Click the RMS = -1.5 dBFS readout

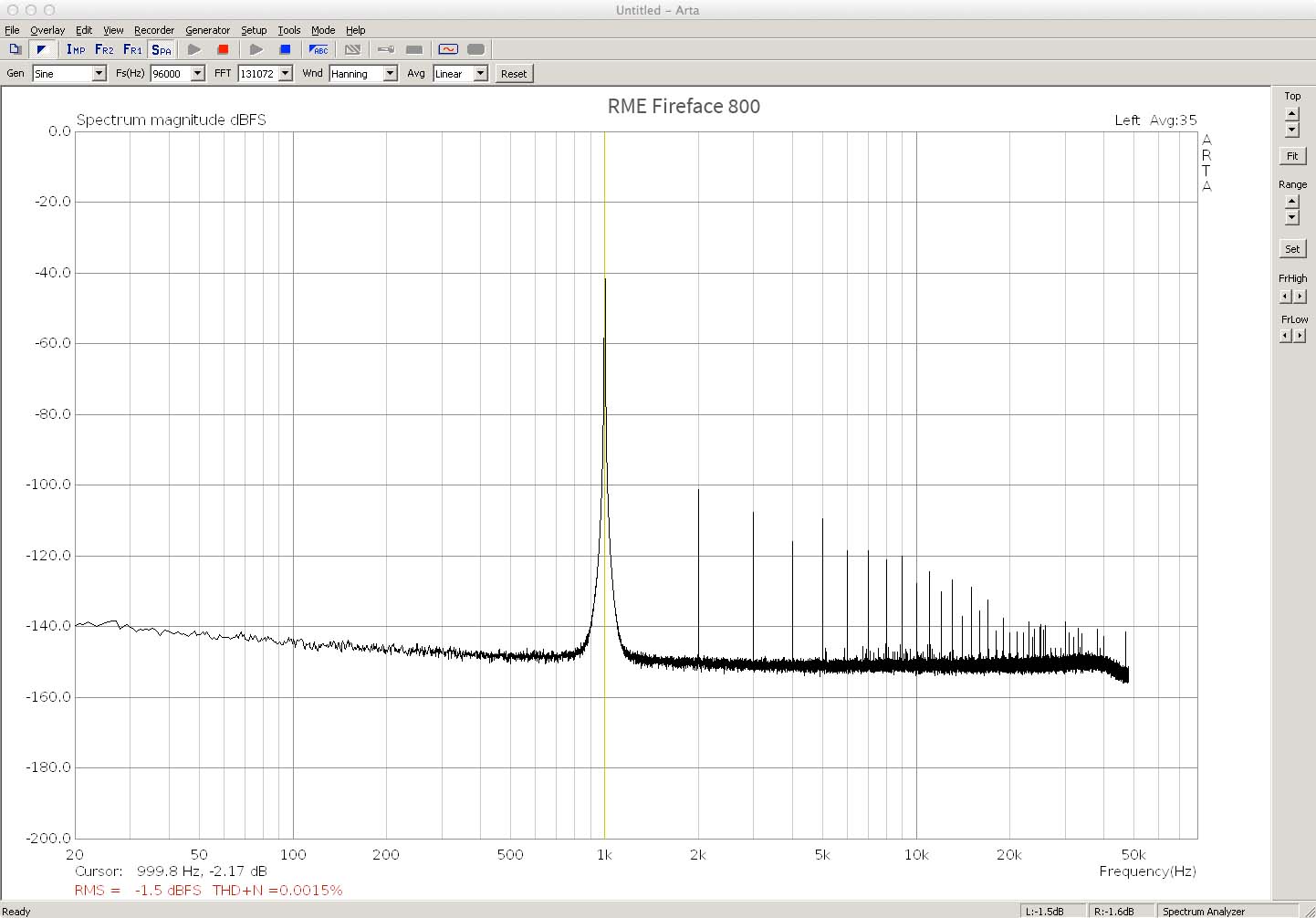(x=138, y=890)
